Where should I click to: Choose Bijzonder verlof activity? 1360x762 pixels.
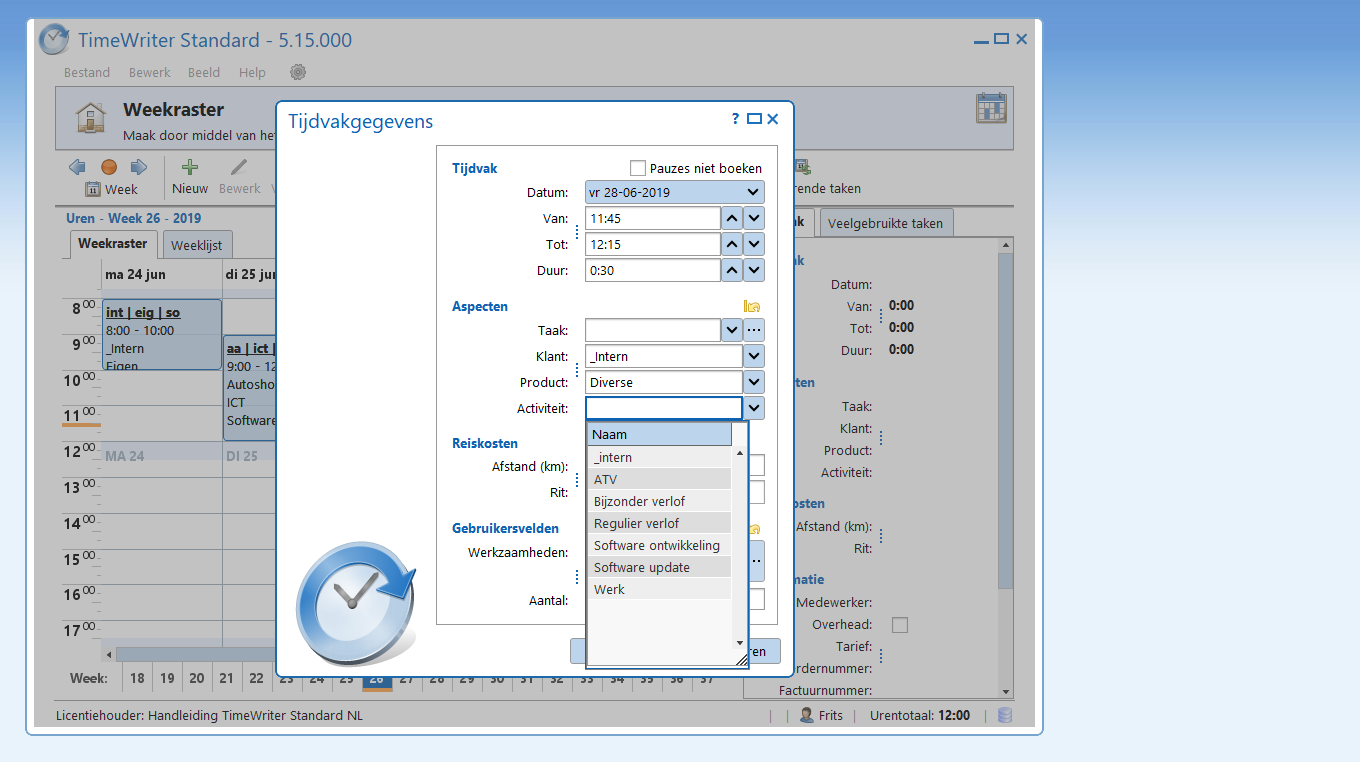660,501
